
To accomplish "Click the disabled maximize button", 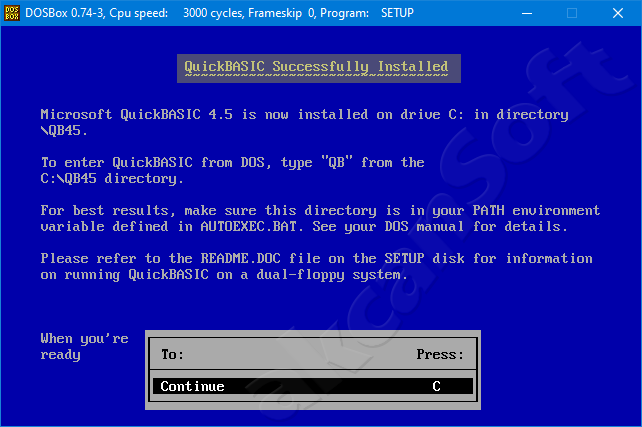I will pyautogui.click(x=572, y=13).
